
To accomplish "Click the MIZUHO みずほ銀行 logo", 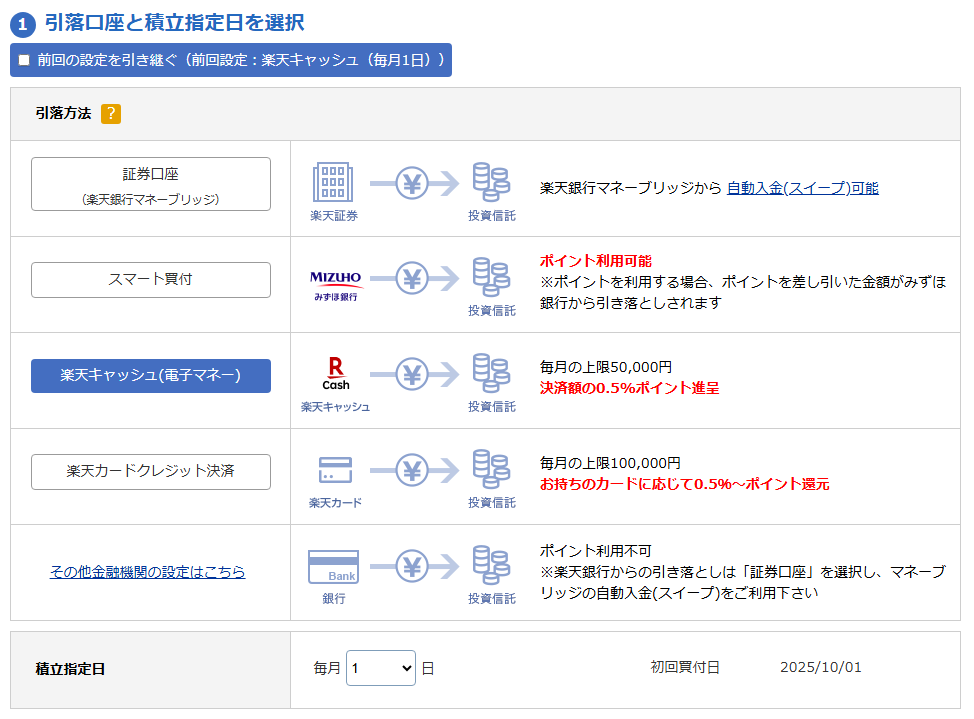I will pos(335,286).
